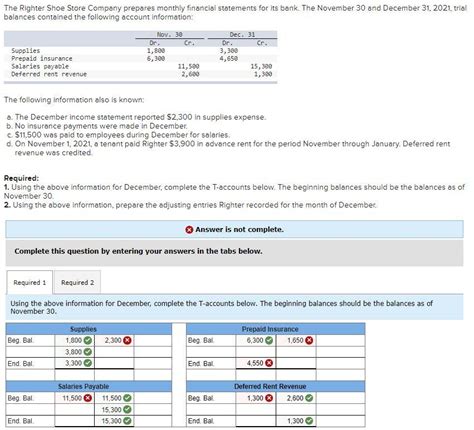Image resolution: width=474 pixels, height=430 pixels.
Task: Click the Supplies ending balance 3,300 field
Action: pos(75,363)
